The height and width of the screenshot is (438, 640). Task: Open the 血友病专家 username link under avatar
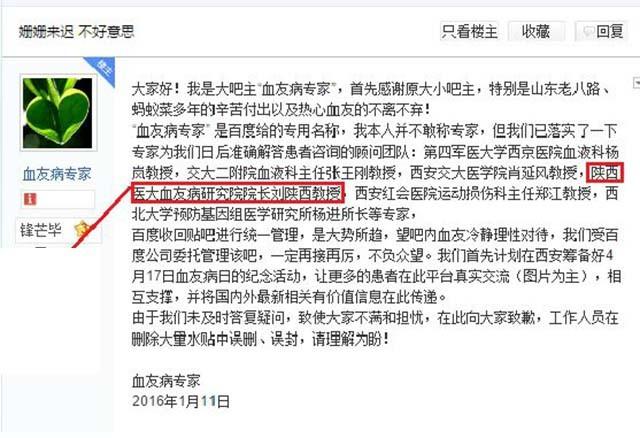click(x=57, y=174)
